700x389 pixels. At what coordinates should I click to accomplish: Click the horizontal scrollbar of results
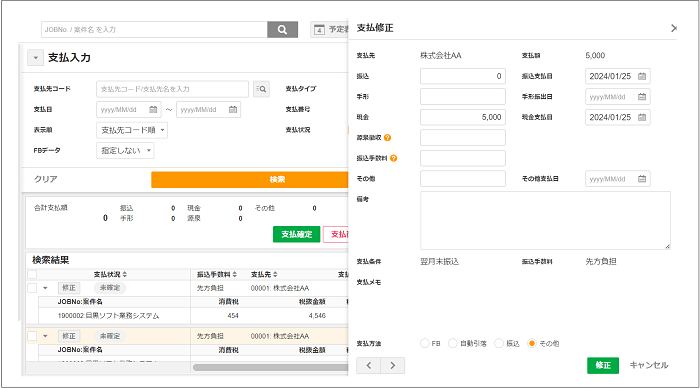point(271,368)
